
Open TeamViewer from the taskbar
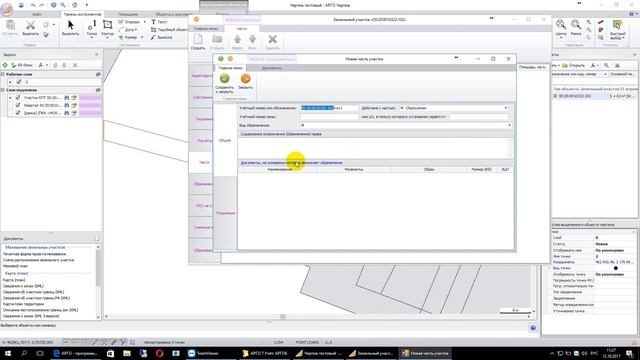203,353
